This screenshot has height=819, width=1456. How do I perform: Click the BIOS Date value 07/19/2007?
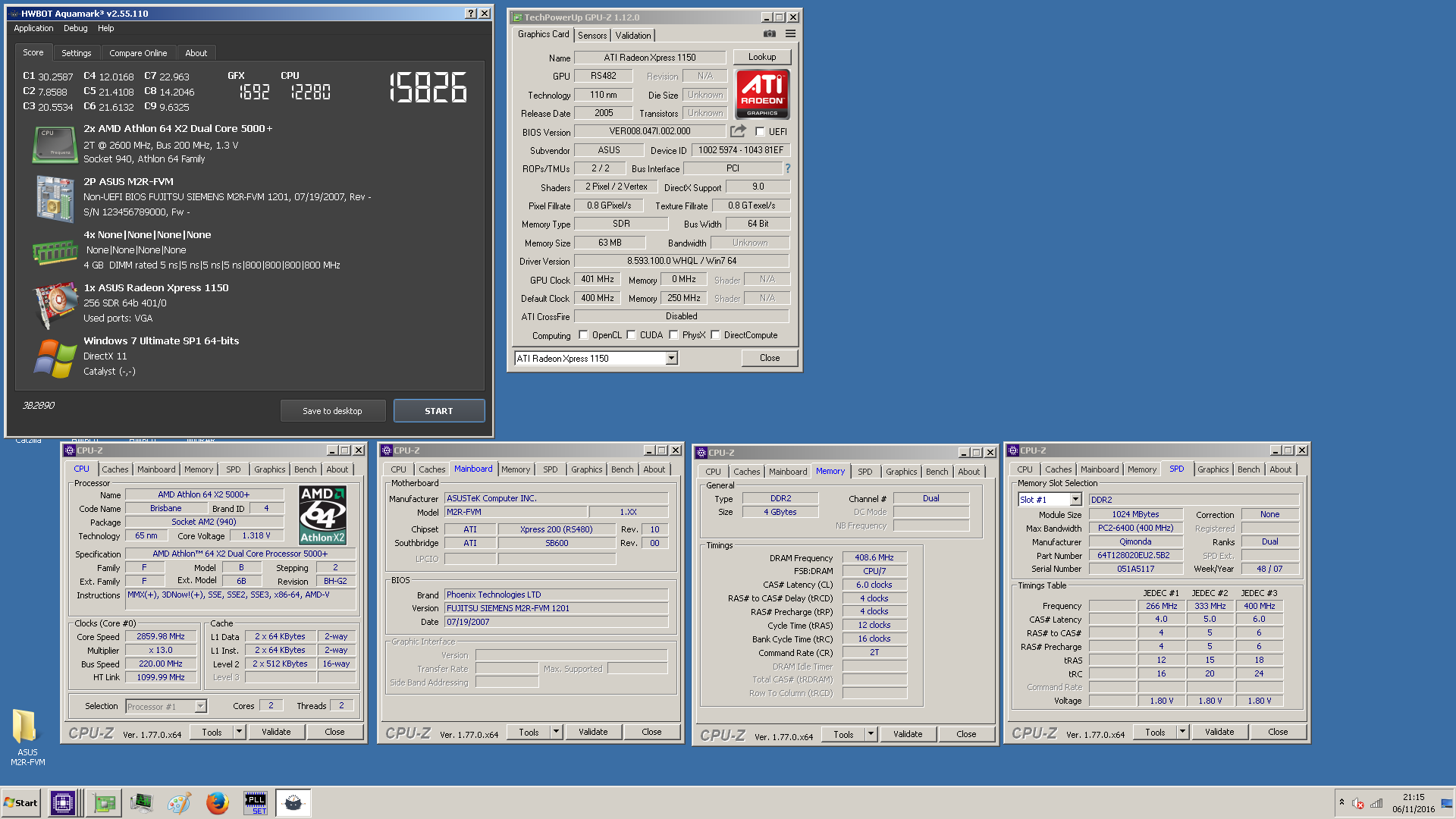(556, 622)
